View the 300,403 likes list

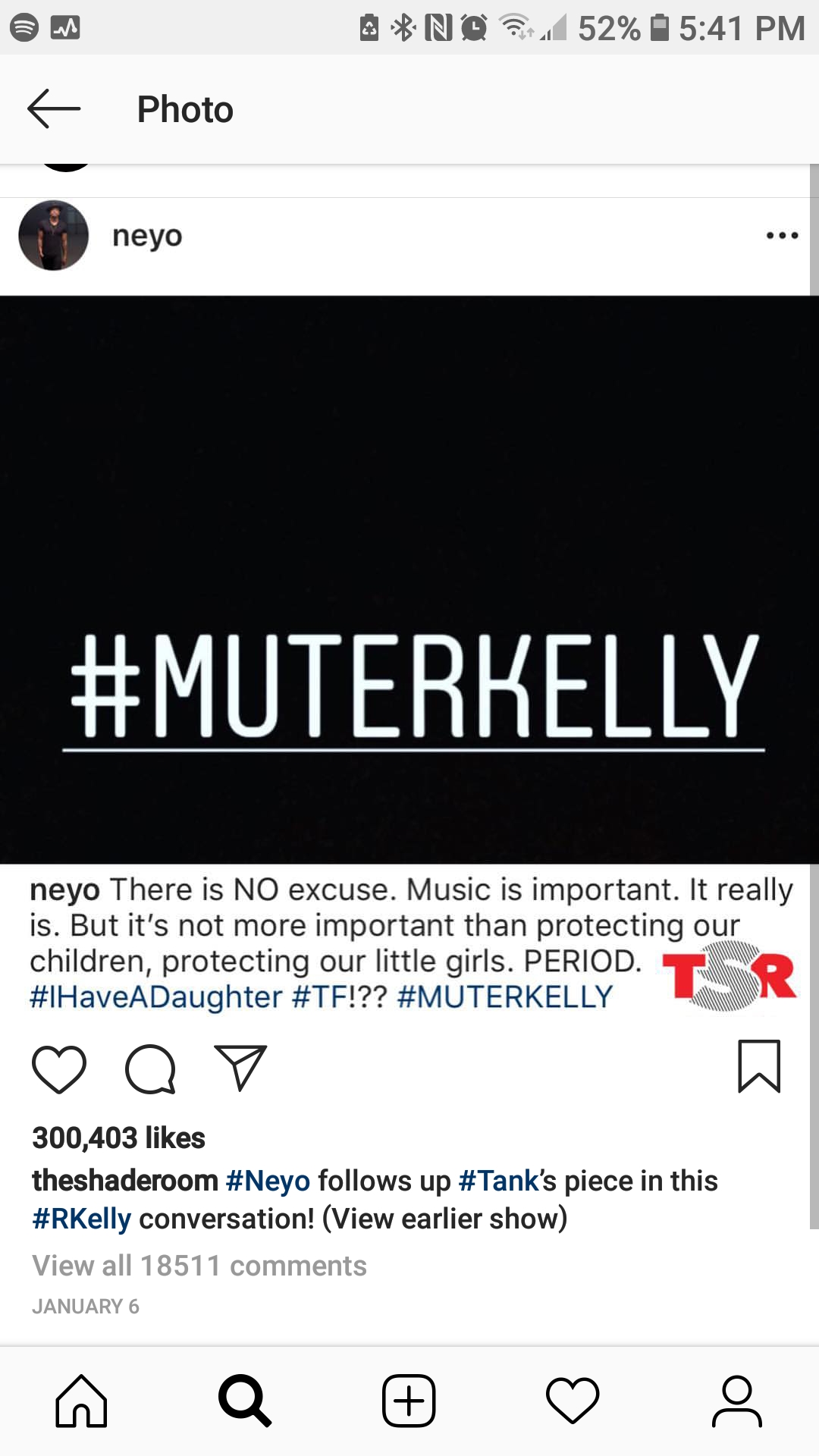pyautogui.click(x=118, y=1137)
